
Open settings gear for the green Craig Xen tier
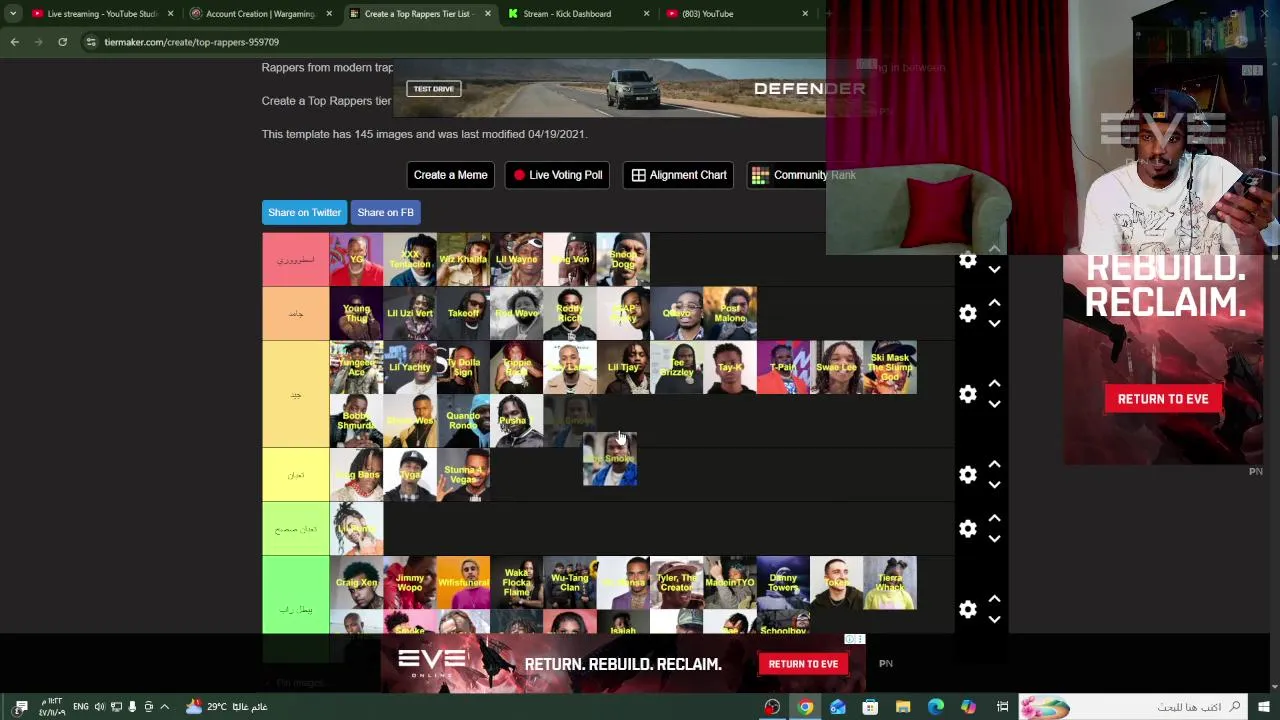(967, 609)
